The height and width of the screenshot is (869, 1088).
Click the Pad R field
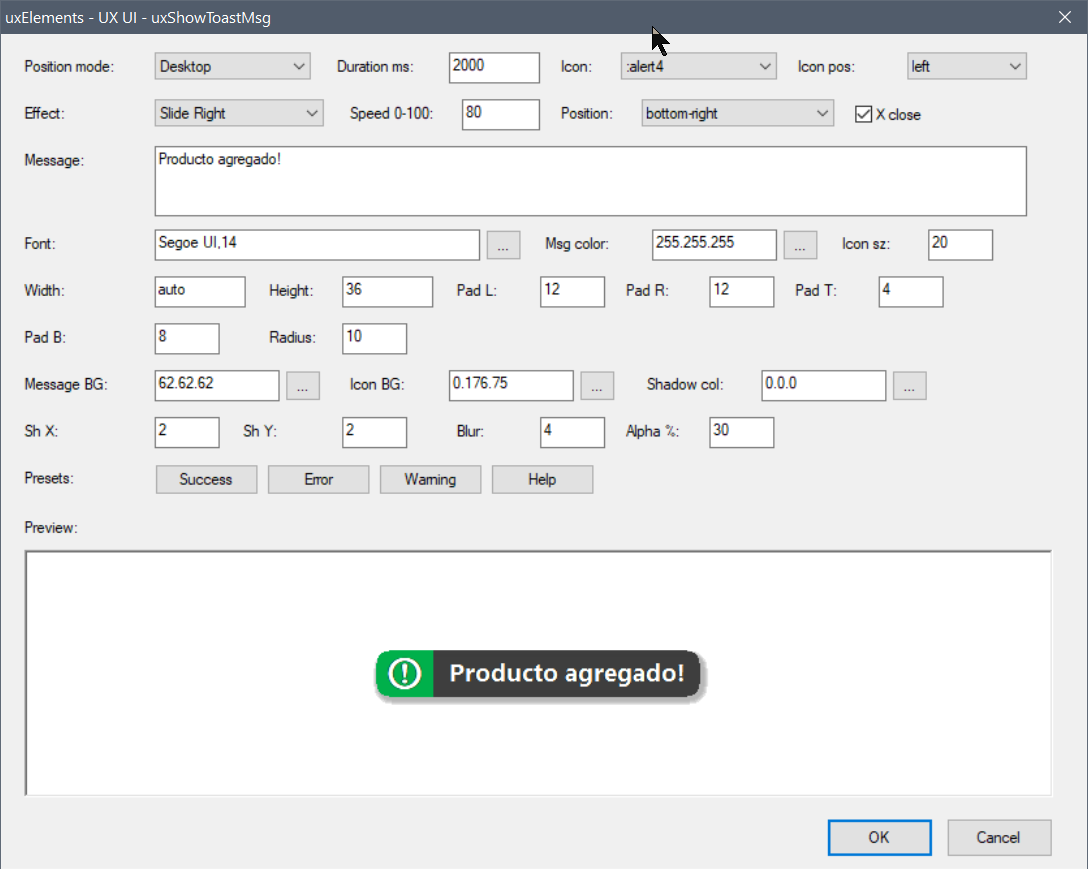(x=742, y=292)
